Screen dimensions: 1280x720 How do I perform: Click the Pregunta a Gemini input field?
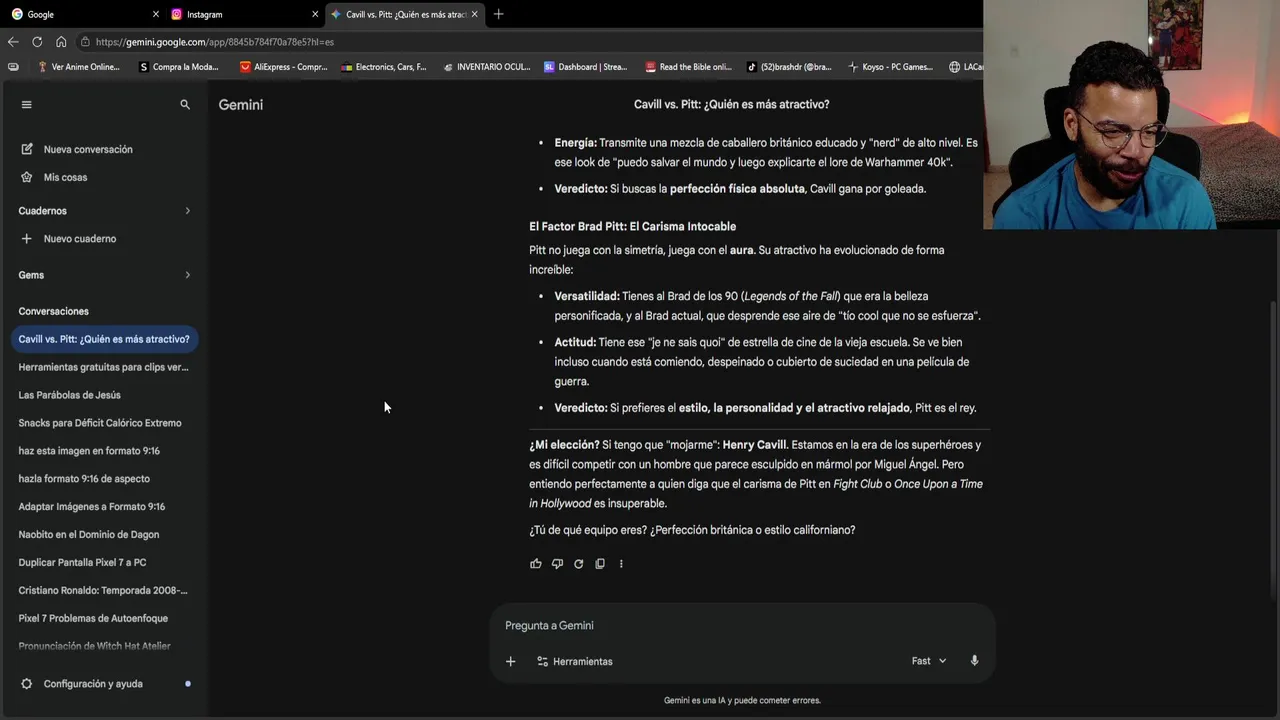tap(742, 626)
